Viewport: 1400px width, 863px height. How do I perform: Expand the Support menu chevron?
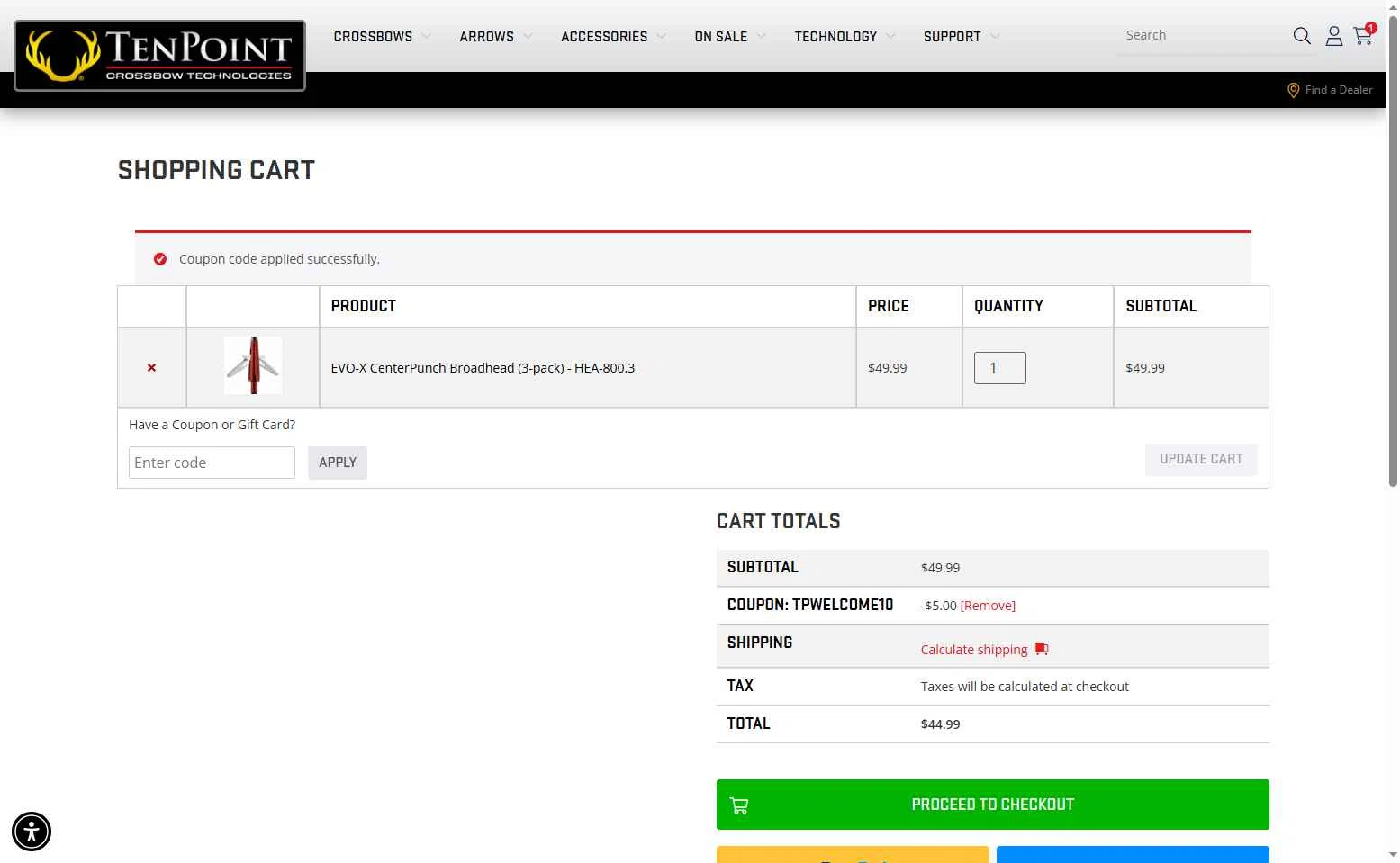pyautogui.click(x=994, y=37)
